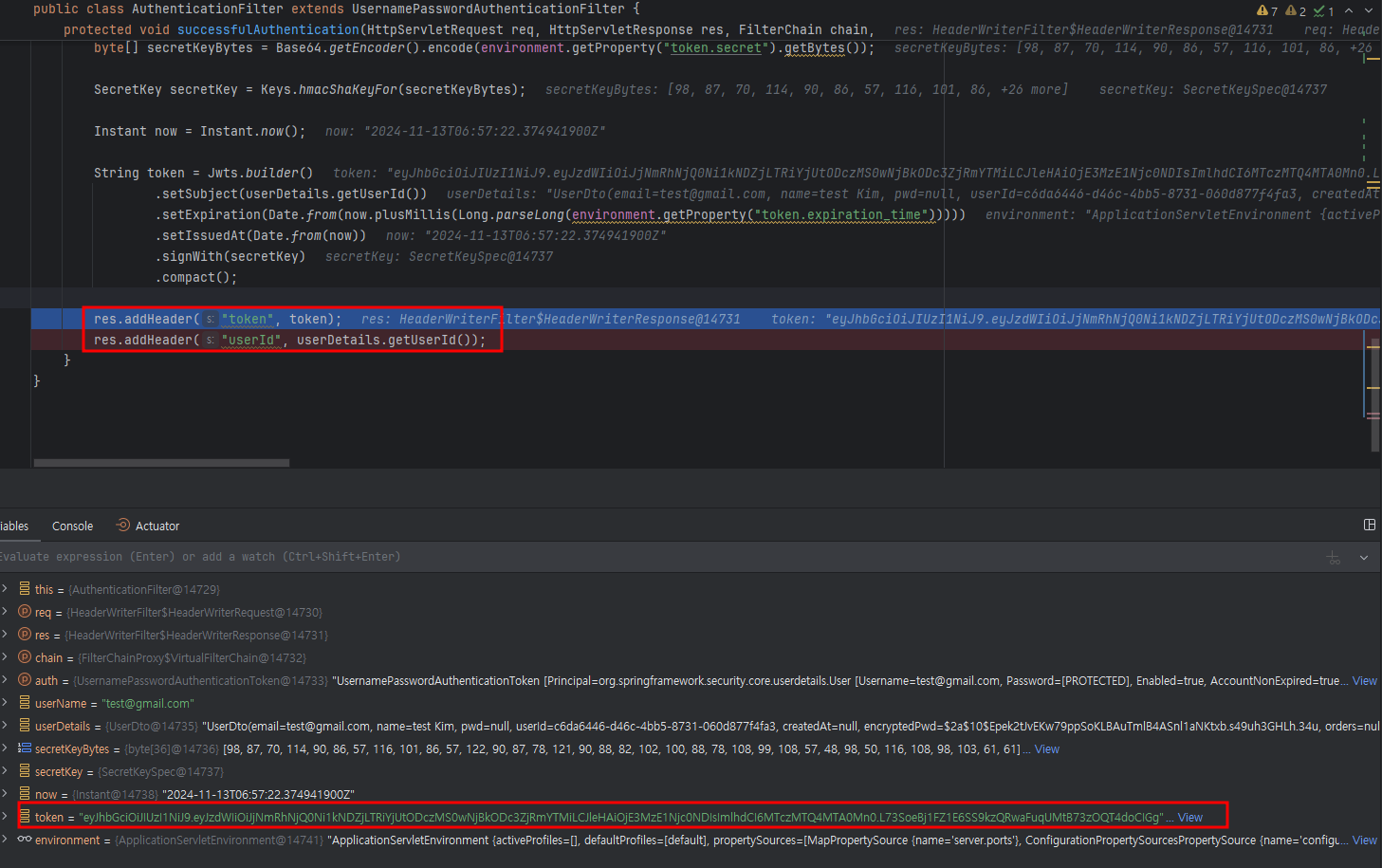Screen dimensions: 1382x868
Task: Click the .setIssuedAt(Date.from(now)) call
Action: point(261,235)
